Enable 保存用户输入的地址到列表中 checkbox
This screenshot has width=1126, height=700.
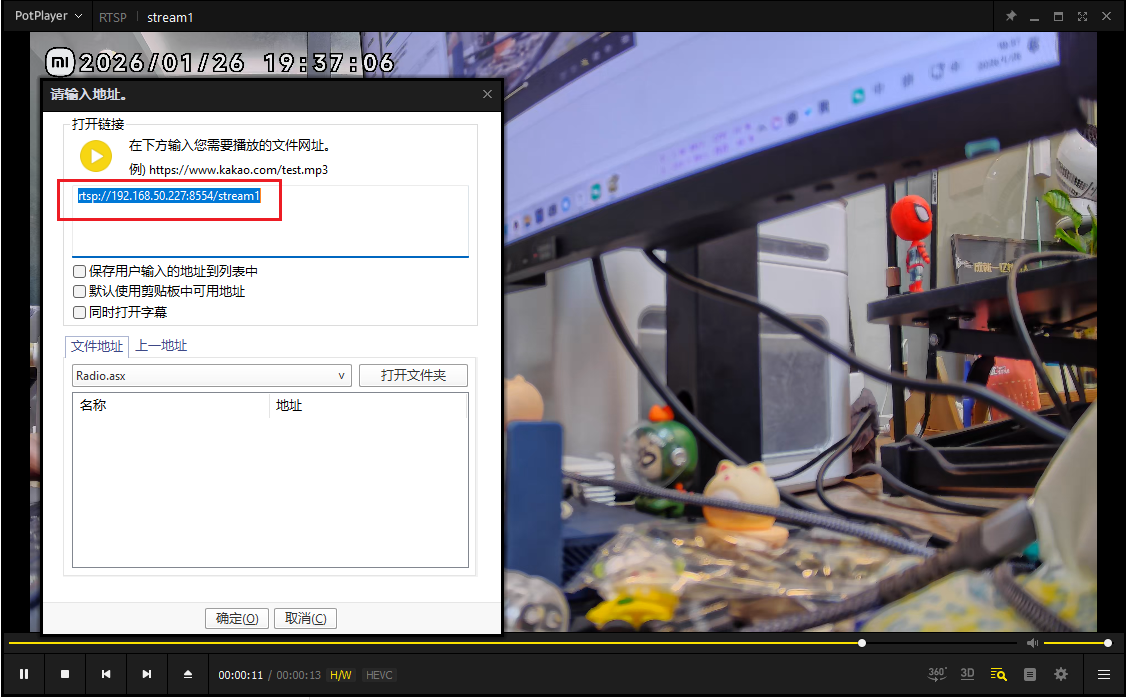[80, 271]
